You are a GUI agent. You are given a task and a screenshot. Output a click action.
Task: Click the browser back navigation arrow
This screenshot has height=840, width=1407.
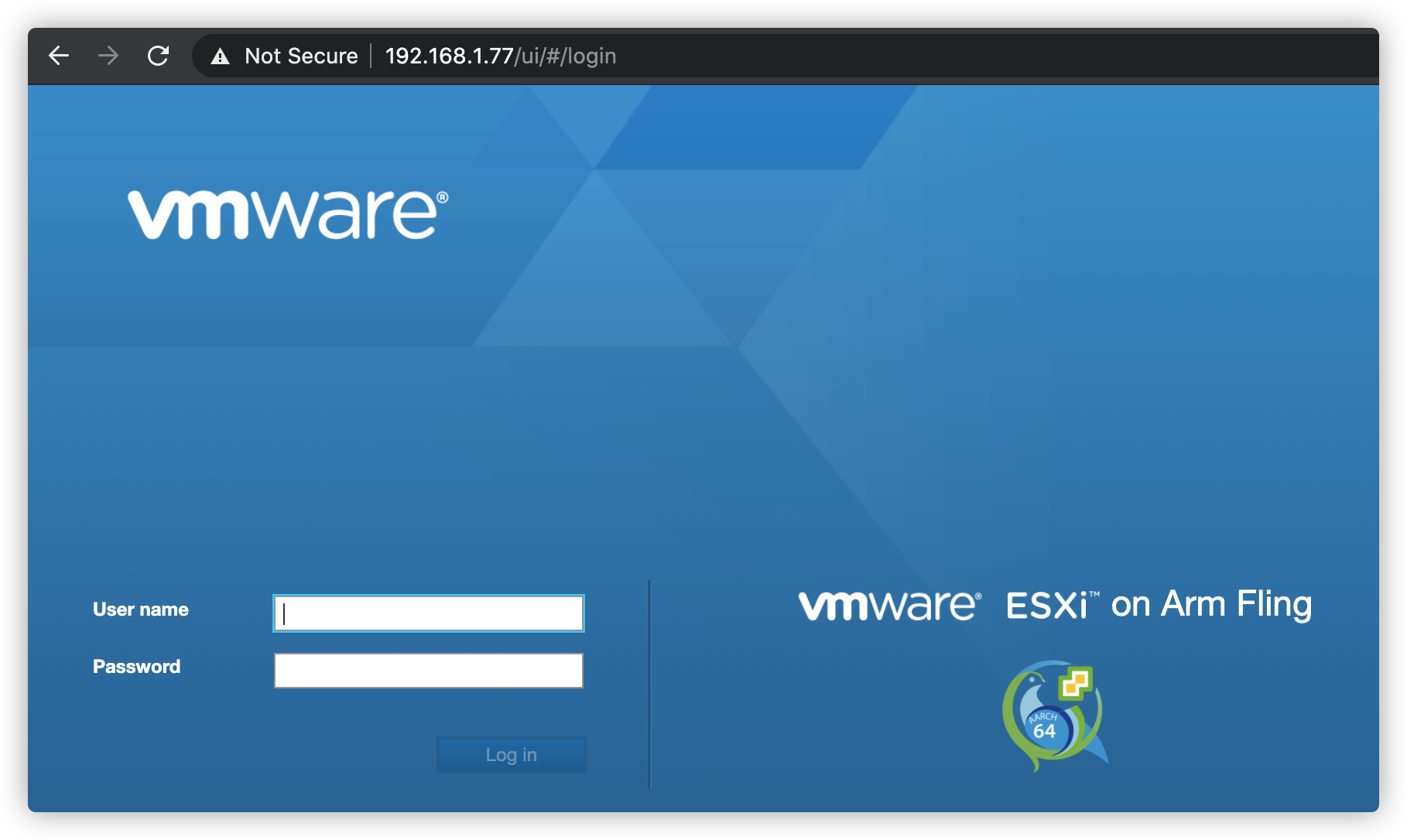tap(58, 55)
